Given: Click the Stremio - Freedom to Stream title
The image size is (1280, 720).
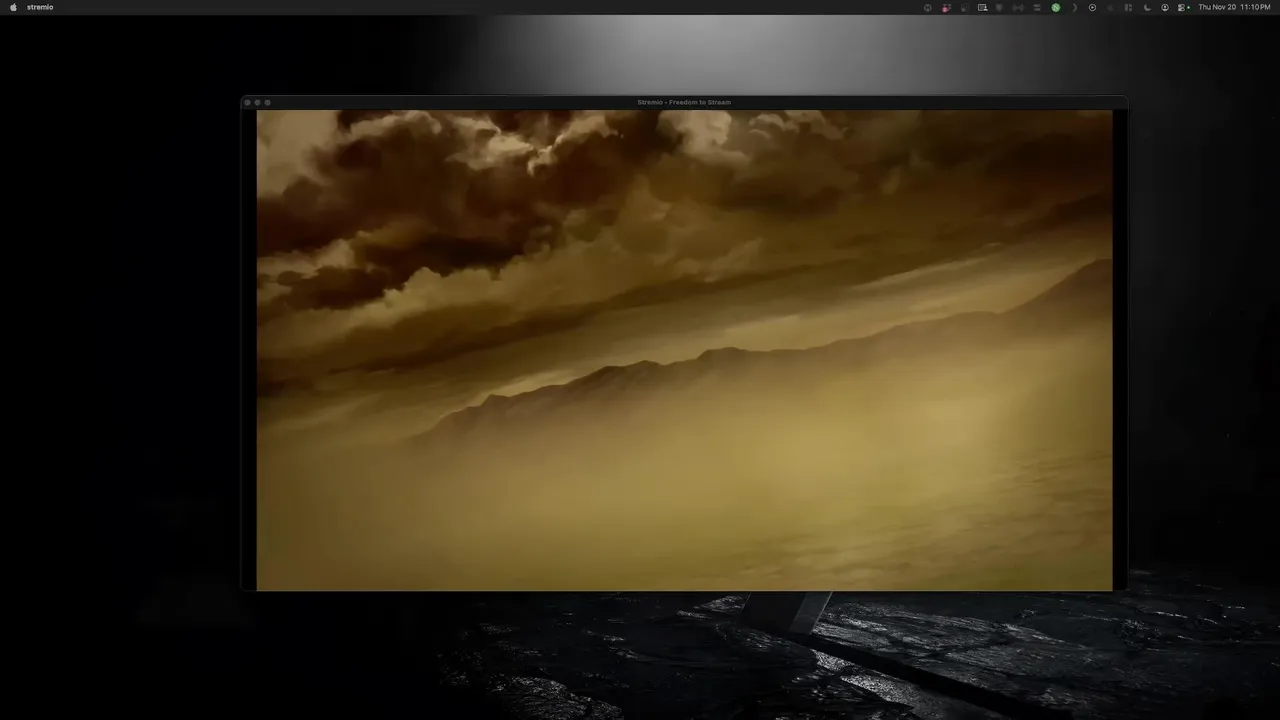Looking at the screenshot, I should pyautogui.click(x=684, y=102).
